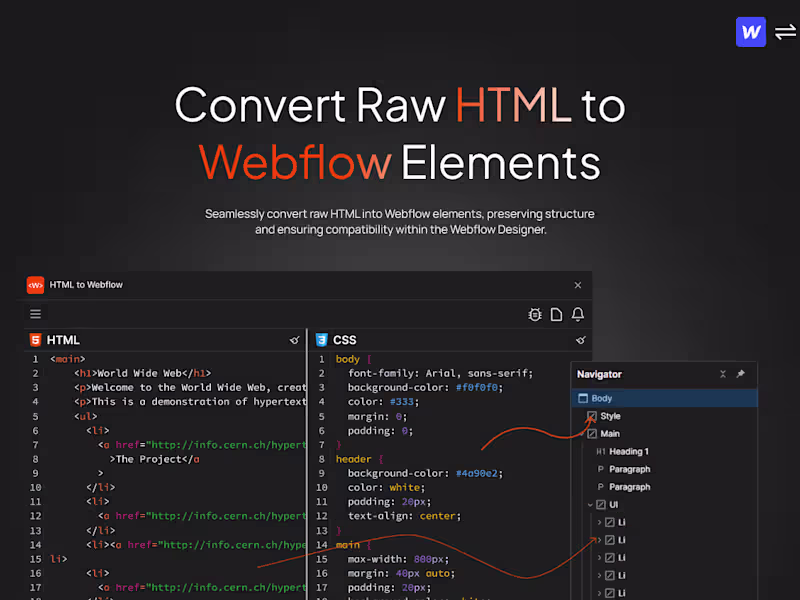The width and height of the screenshot is (800, 600).
Task: Click the 'HTML to Webflow' title text
Action: point(86,285)
